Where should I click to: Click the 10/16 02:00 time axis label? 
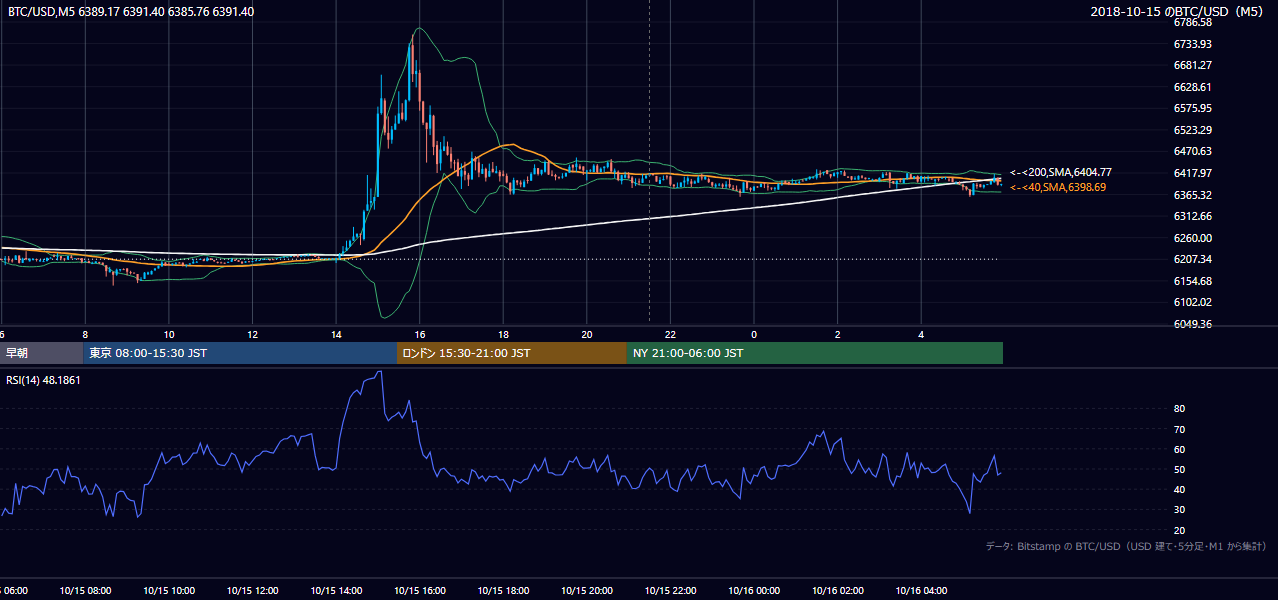[x=838, y=591]
